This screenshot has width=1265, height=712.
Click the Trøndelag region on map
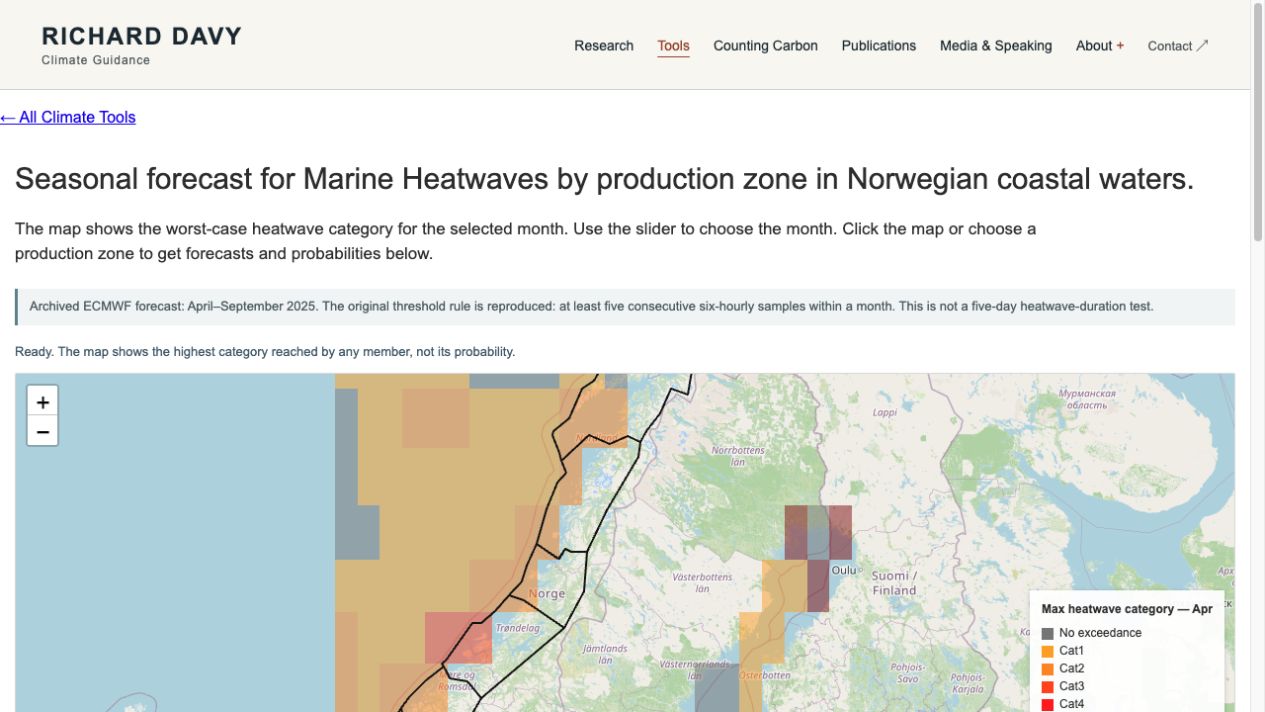[x=518, y=628]
